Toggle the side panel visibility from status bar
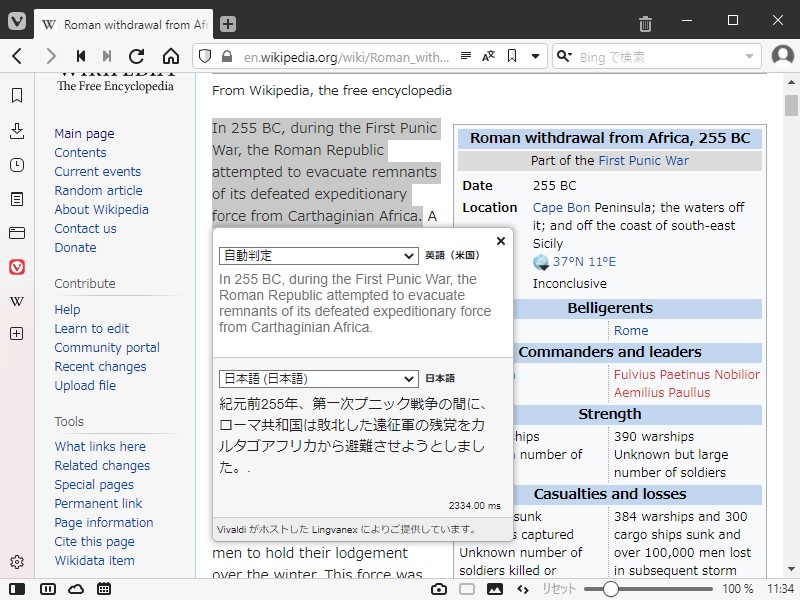The image size is (800, 600). (x=16, y=589)
